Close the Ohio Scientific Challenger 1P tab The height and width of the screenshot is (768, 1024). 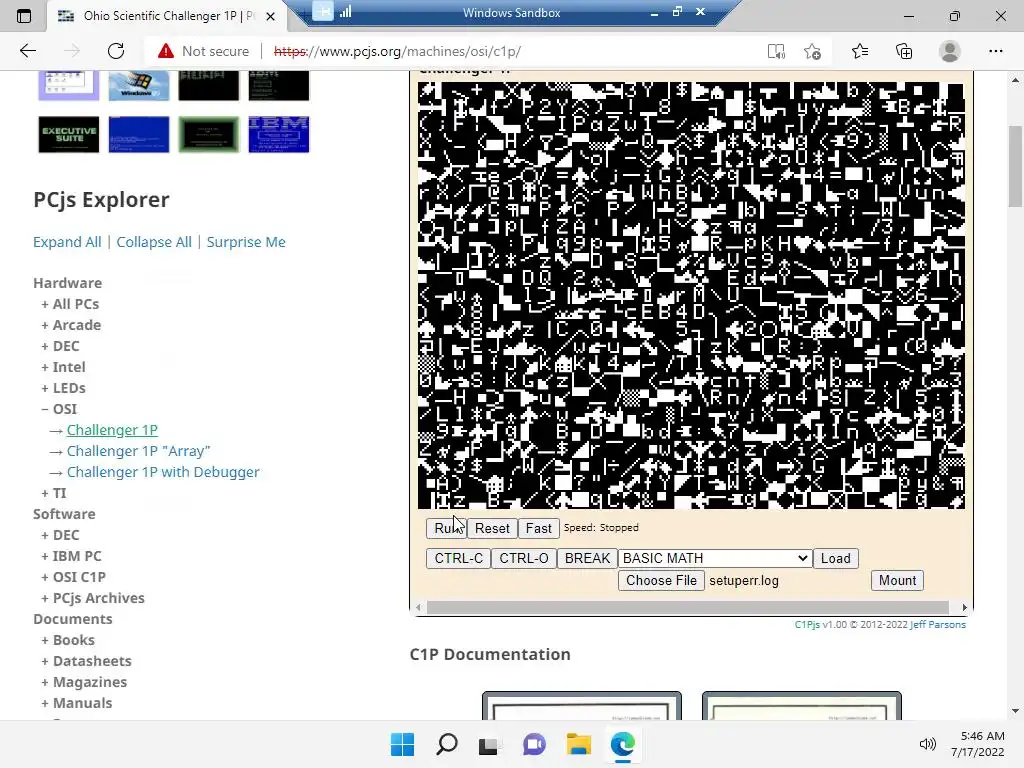[x=270, y=16]
